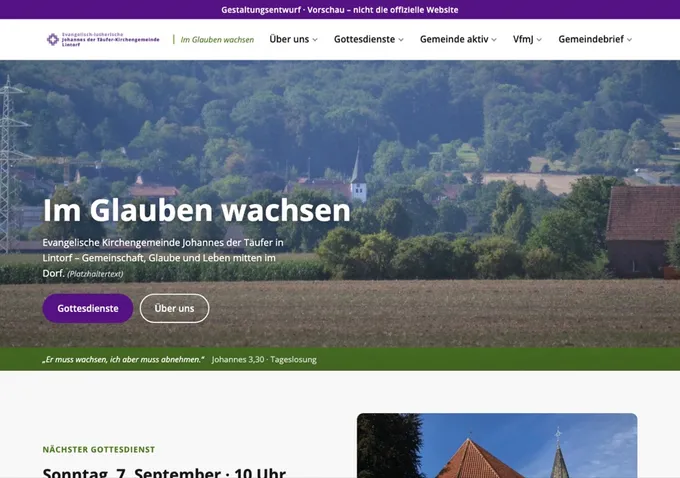
Task: Click the Im Glauben wachsen header tagline
Action: coord(217,40)
